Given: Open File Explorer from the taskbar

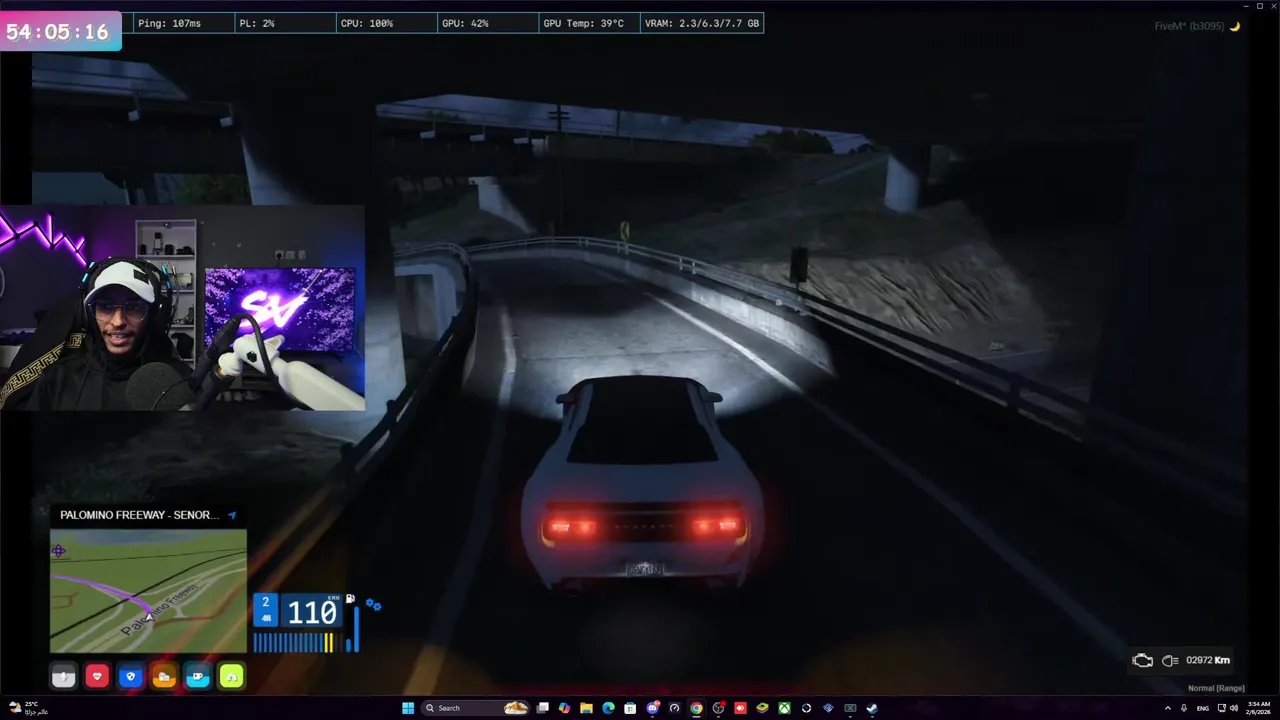Looking at the screenshot, I should [x=586, y=708].
